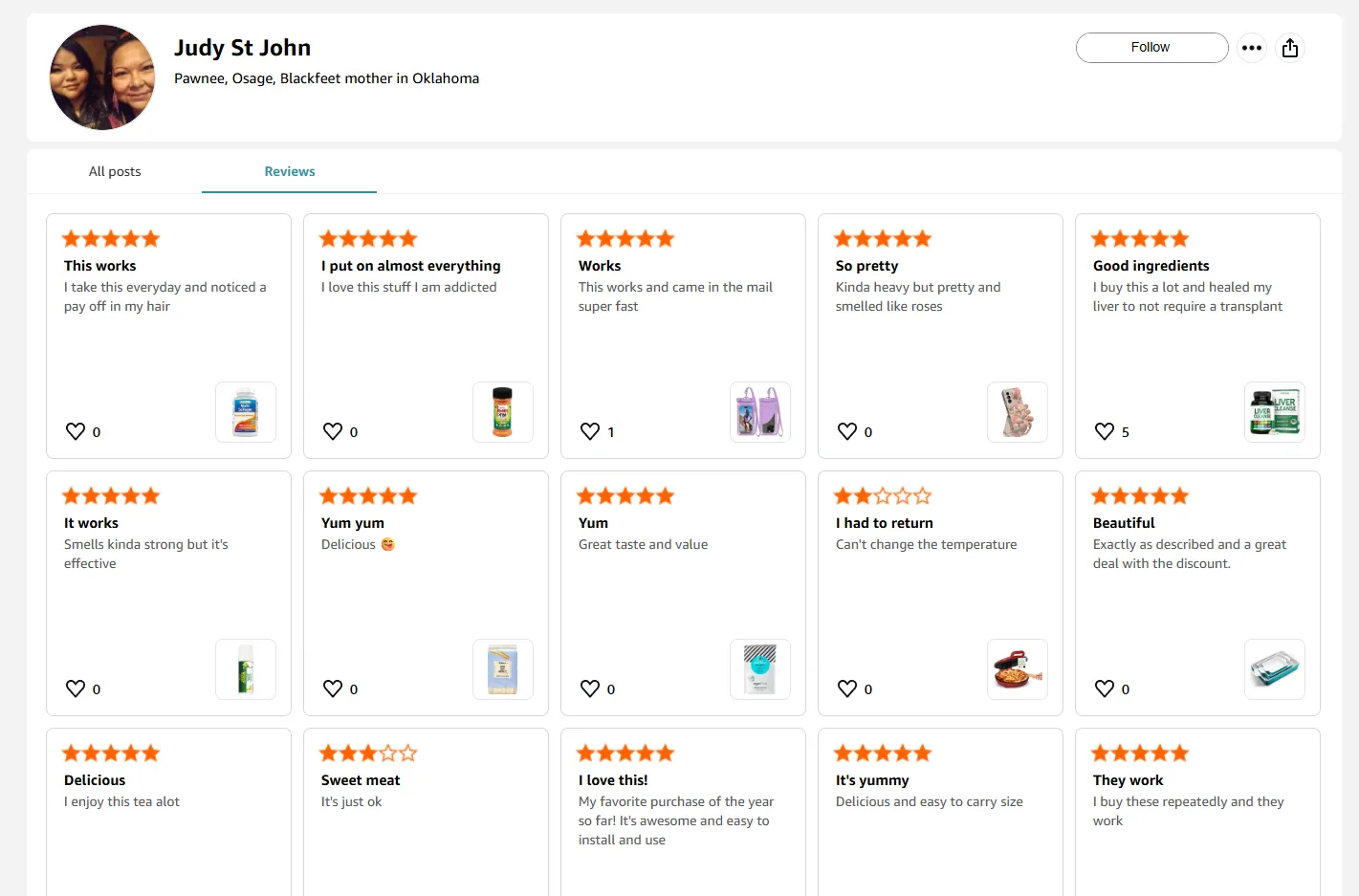View the red skillet product thumbnail
1359x896 pixels.
(x=1017, y=669)
